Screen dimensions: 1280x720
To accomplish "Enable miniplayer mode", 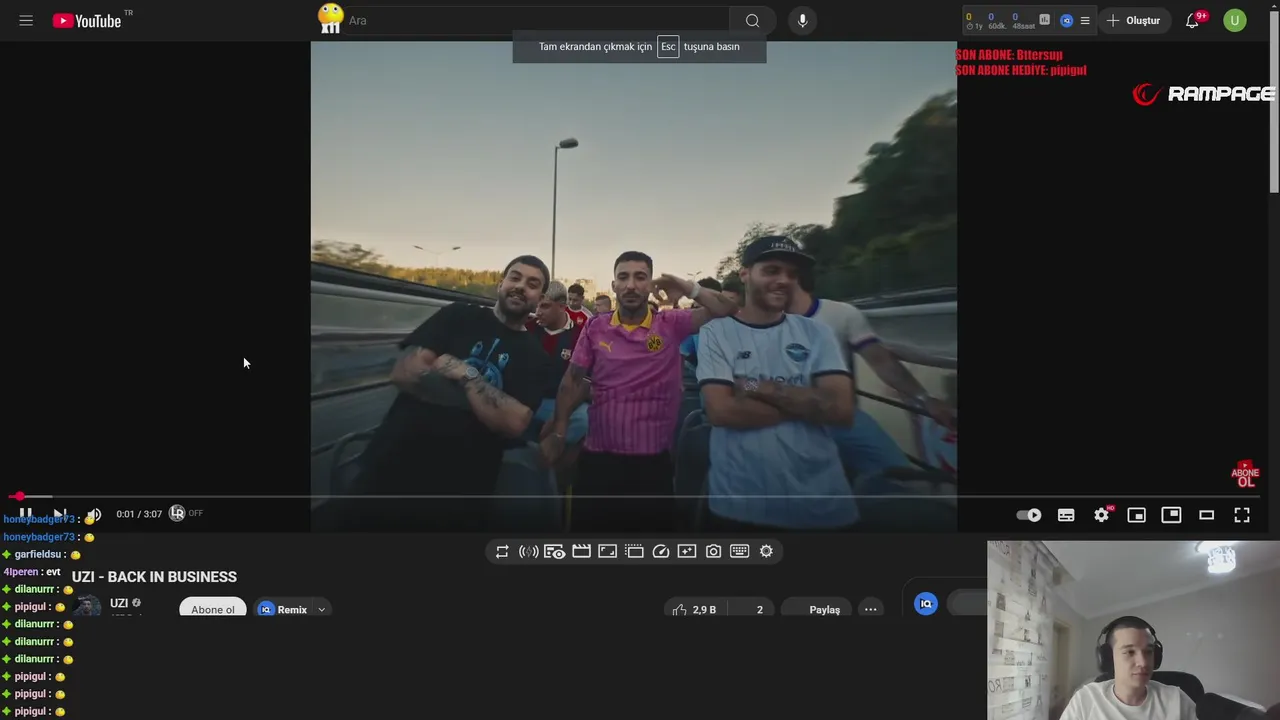I will 1137,515.
